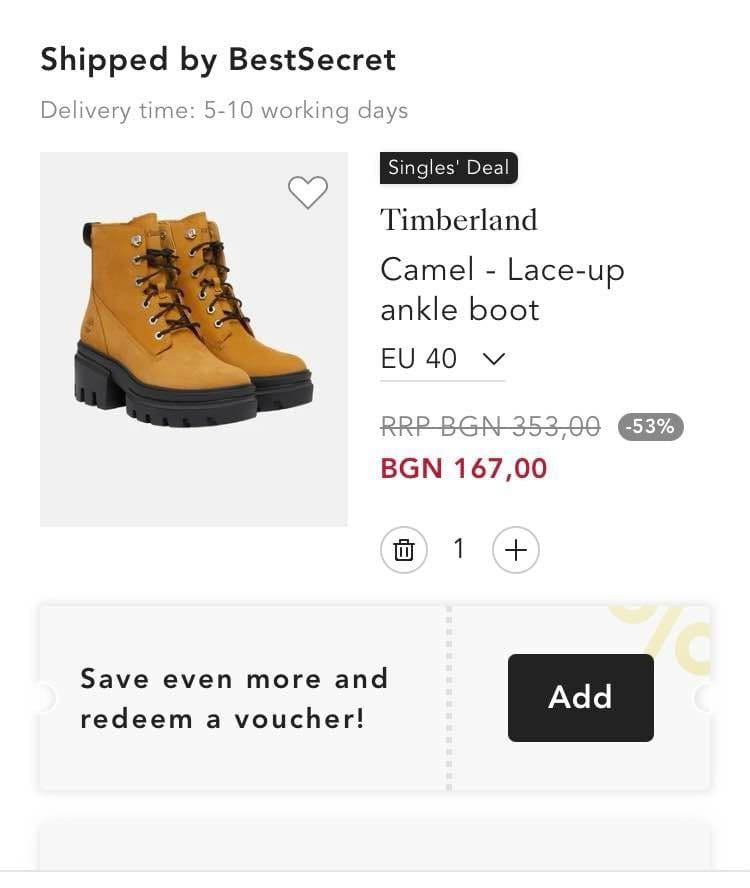This screenshot has height=888, width=750.
Task: Click the -53% discount badge
Action: [x=651, y=427]
